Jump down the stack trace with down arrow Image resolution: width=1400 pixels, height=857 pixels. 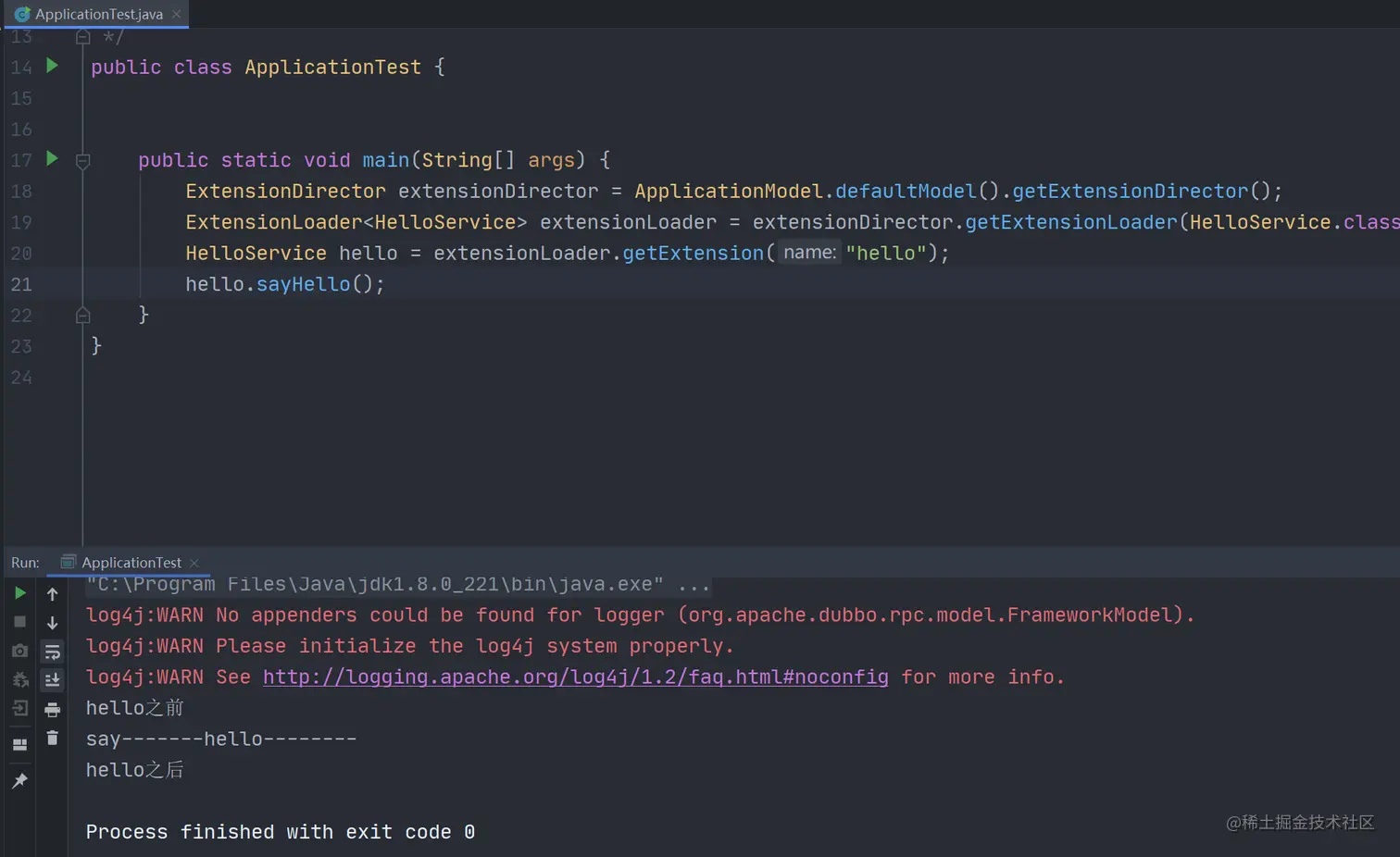(x=52, y=623)
